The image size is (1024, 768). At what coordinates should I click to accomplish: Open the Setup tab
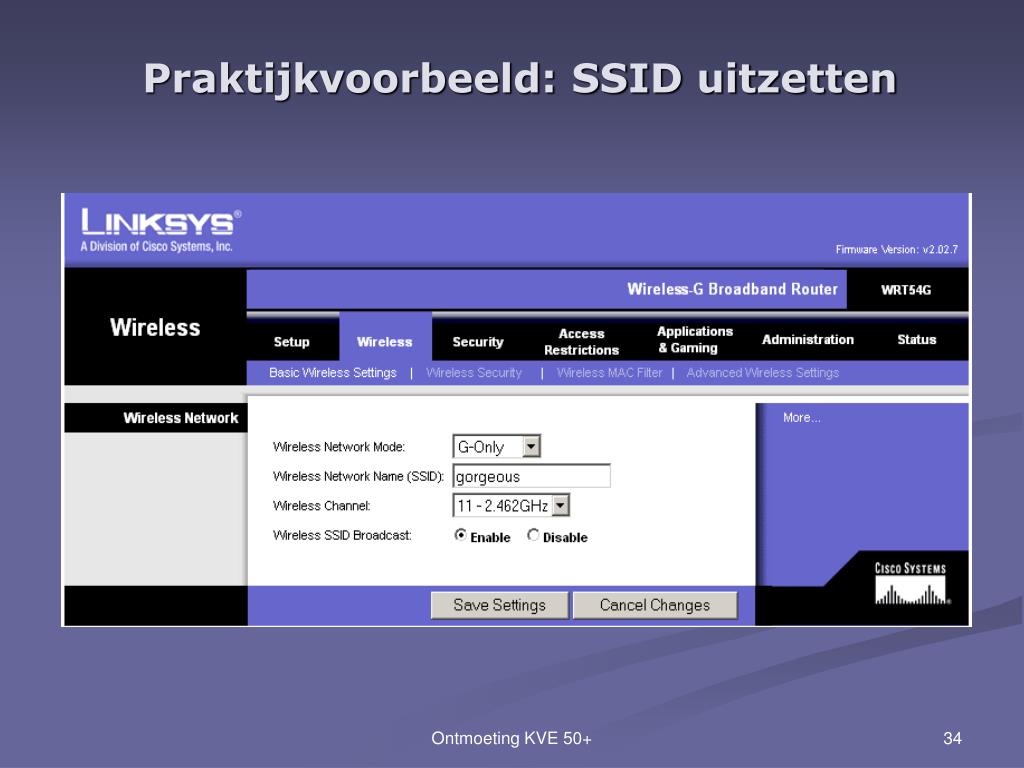click(291, 342)
